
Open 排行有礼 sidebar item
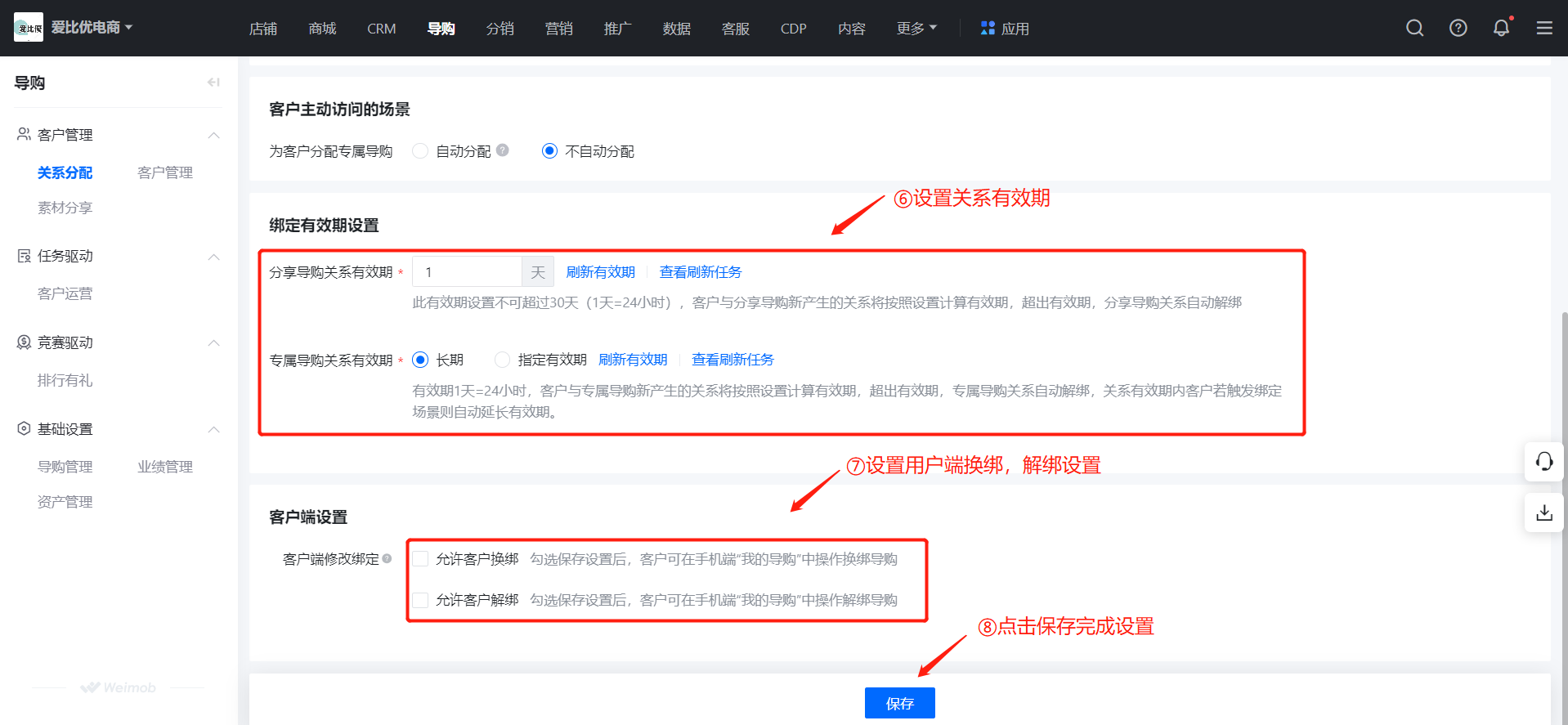[65, 380]
